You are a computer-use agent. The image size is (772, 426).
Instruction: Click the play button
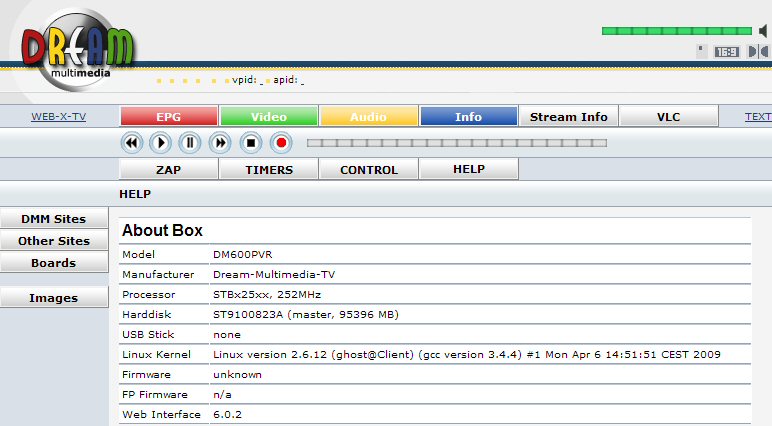coord(161,143)
